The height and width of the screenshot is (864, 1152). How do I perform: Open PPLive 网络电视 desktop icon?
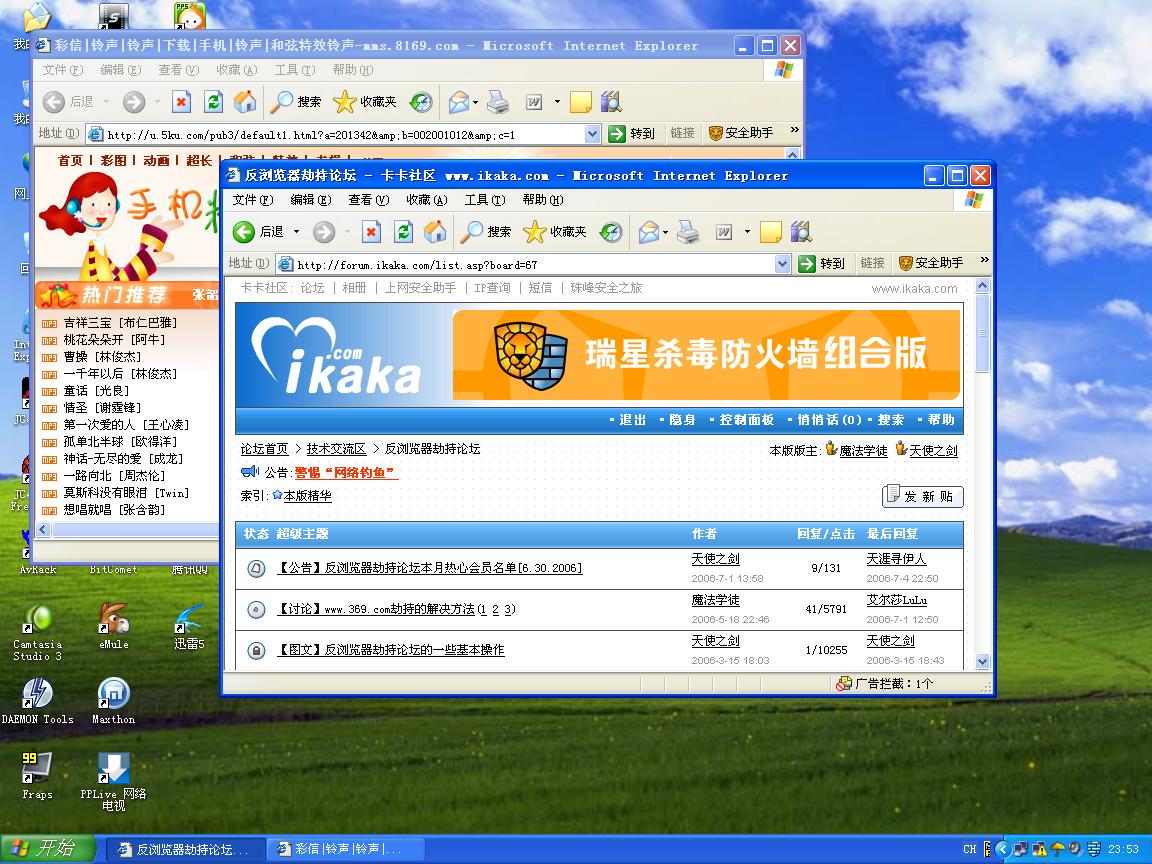(x=113, y=781)
